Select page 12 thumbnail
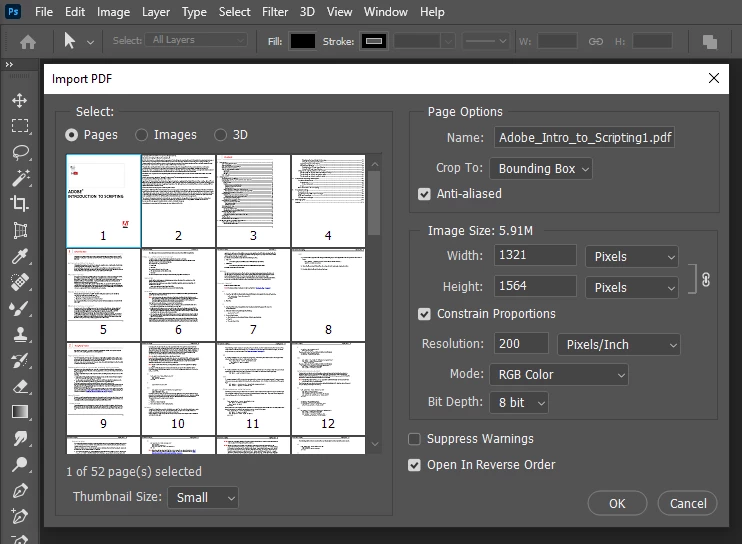742x544 pixels. [328, 388]
